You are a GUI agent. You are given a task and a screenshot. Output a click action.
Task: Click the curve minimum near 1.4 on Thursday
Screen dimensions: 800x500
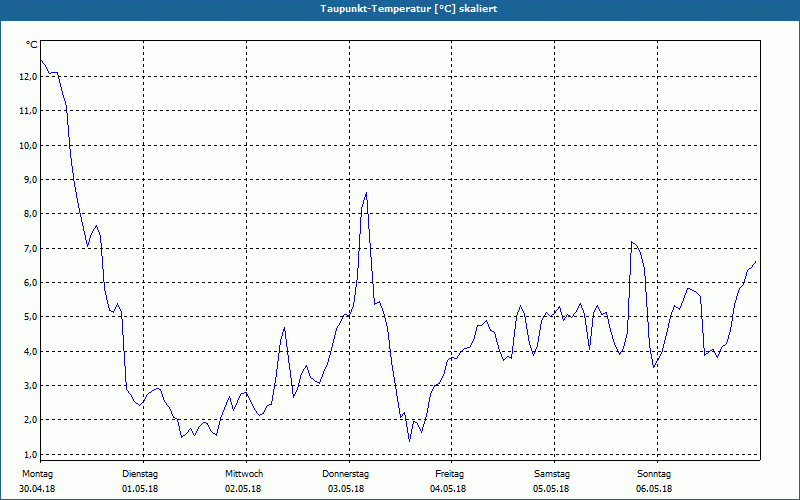coord(409,441)
